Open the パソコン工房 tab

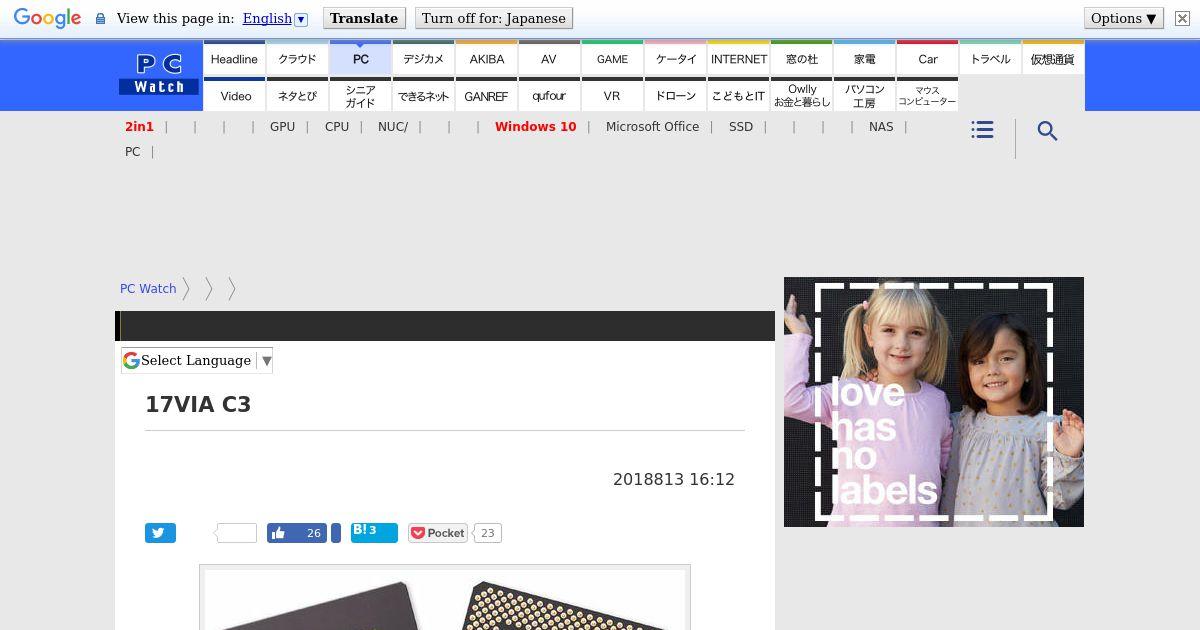coord(864,95)
